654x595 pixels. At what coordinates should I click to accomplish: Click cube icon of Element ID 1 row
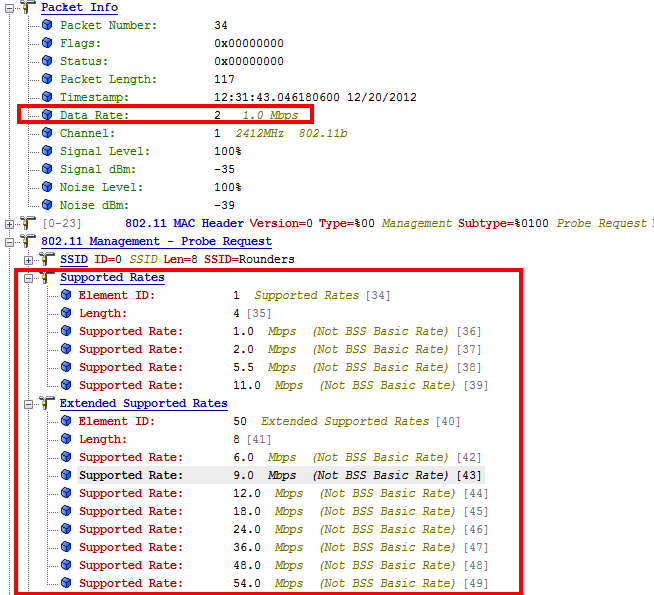pos(66,295)
